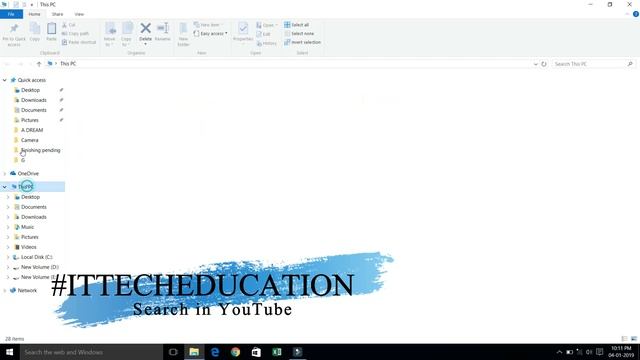The image size is (640, 360).
Task: Switch to large icons view in status bar
Action: [x=634, y=339]
